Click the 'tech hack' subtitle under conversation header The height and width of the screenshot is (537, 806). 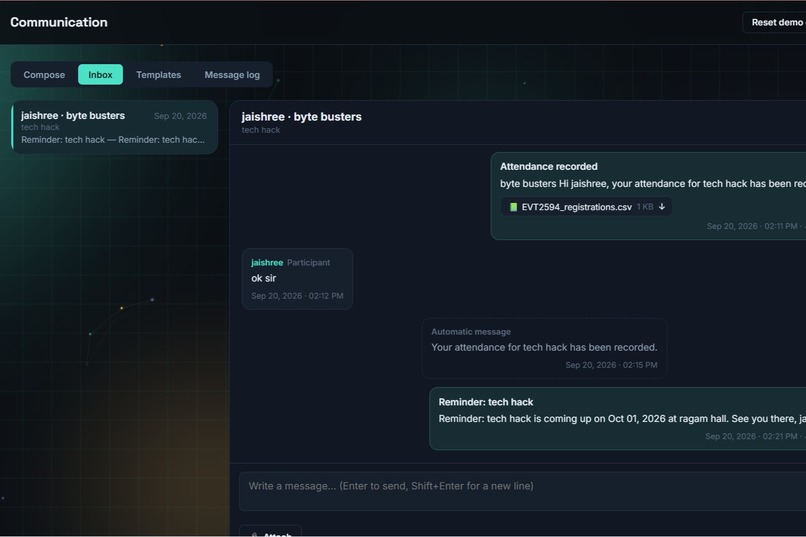tap(261, 130)
